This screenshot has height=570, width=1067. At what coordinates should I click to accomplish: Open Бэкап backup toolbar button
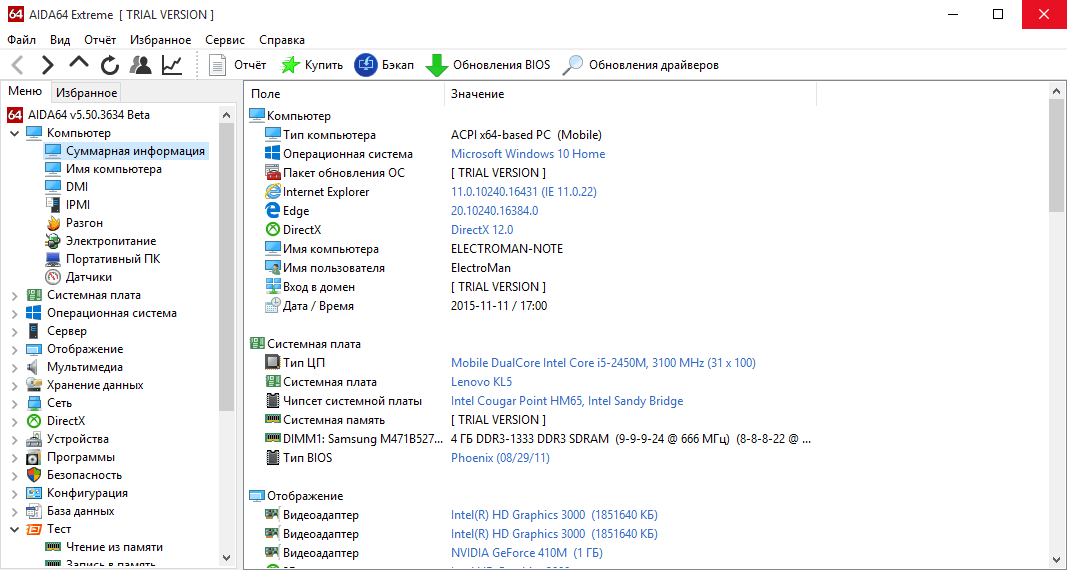pos(384,65)
